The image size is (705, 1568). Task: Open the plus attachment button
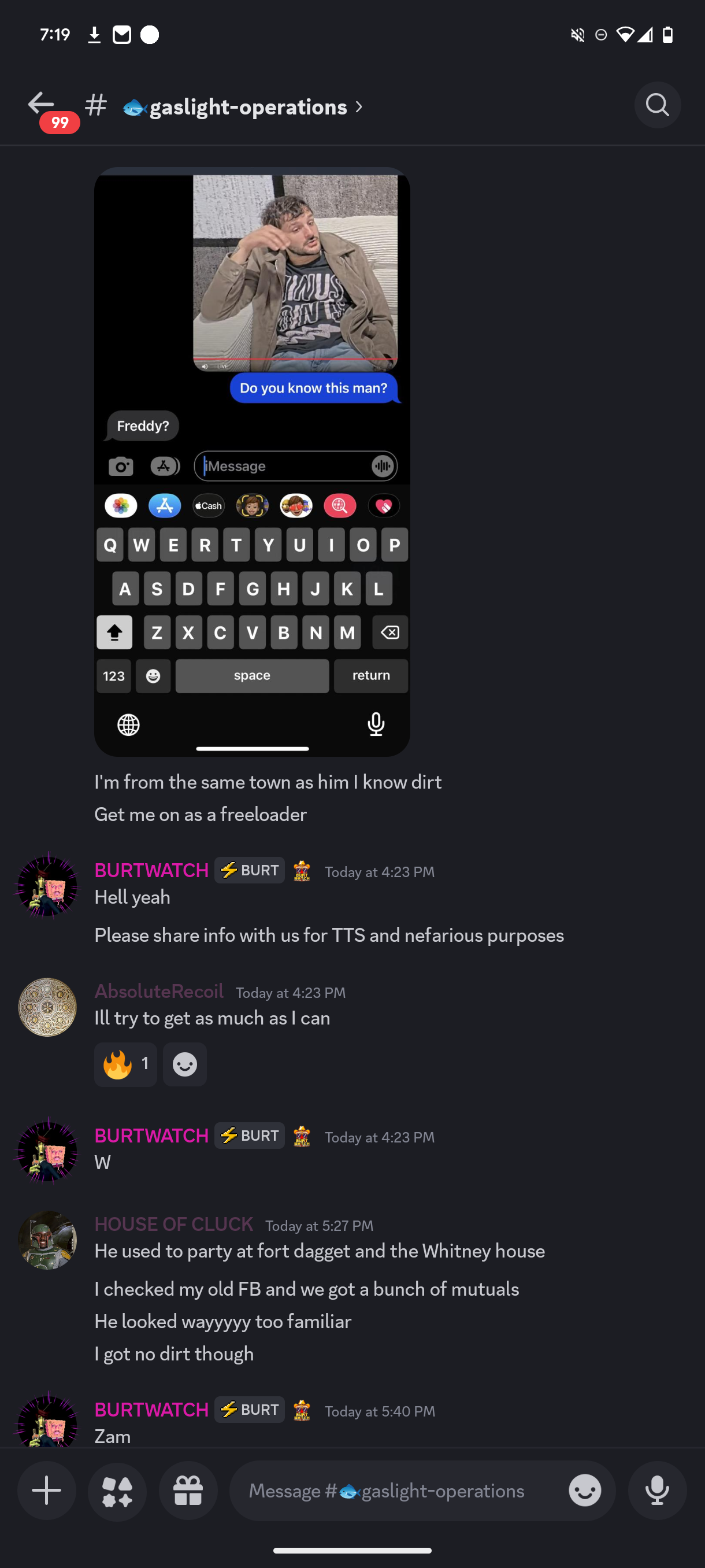click(x=47, y=1491)
